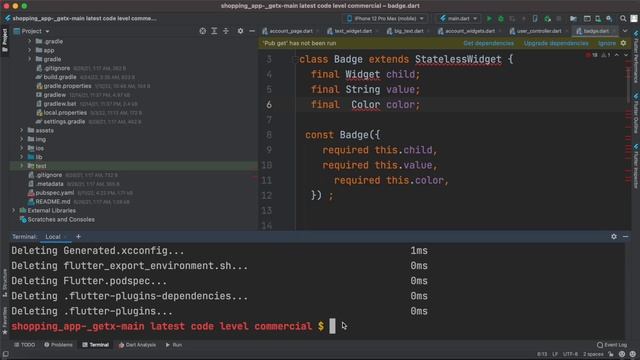Image resolution: width=640 pixels, height=360 pixels.
Task: Collapse all in Project panel toolbar
Action: [x=226, y=31]
